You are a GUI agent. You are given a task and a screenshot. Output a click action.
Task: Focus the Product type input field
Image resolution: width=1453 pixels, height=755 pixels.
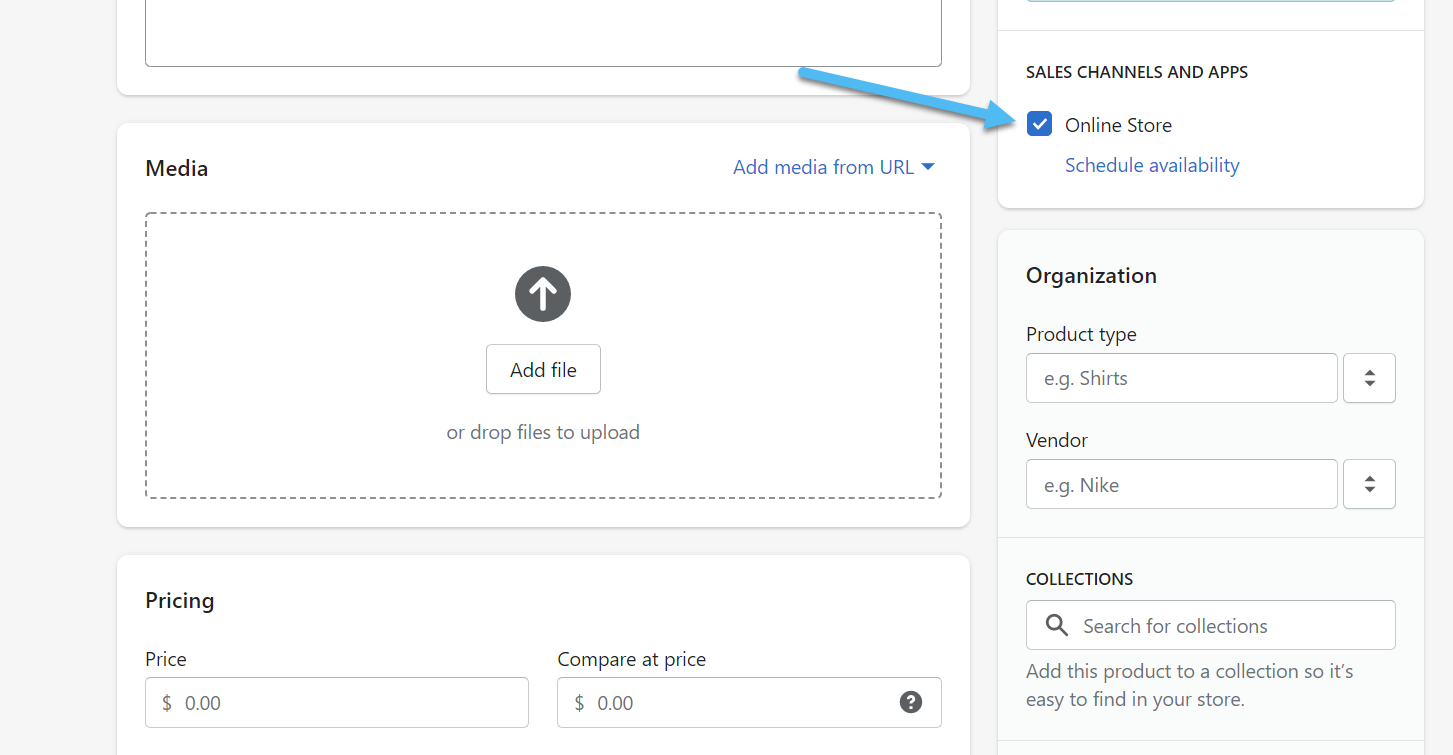click(1181, 378)
